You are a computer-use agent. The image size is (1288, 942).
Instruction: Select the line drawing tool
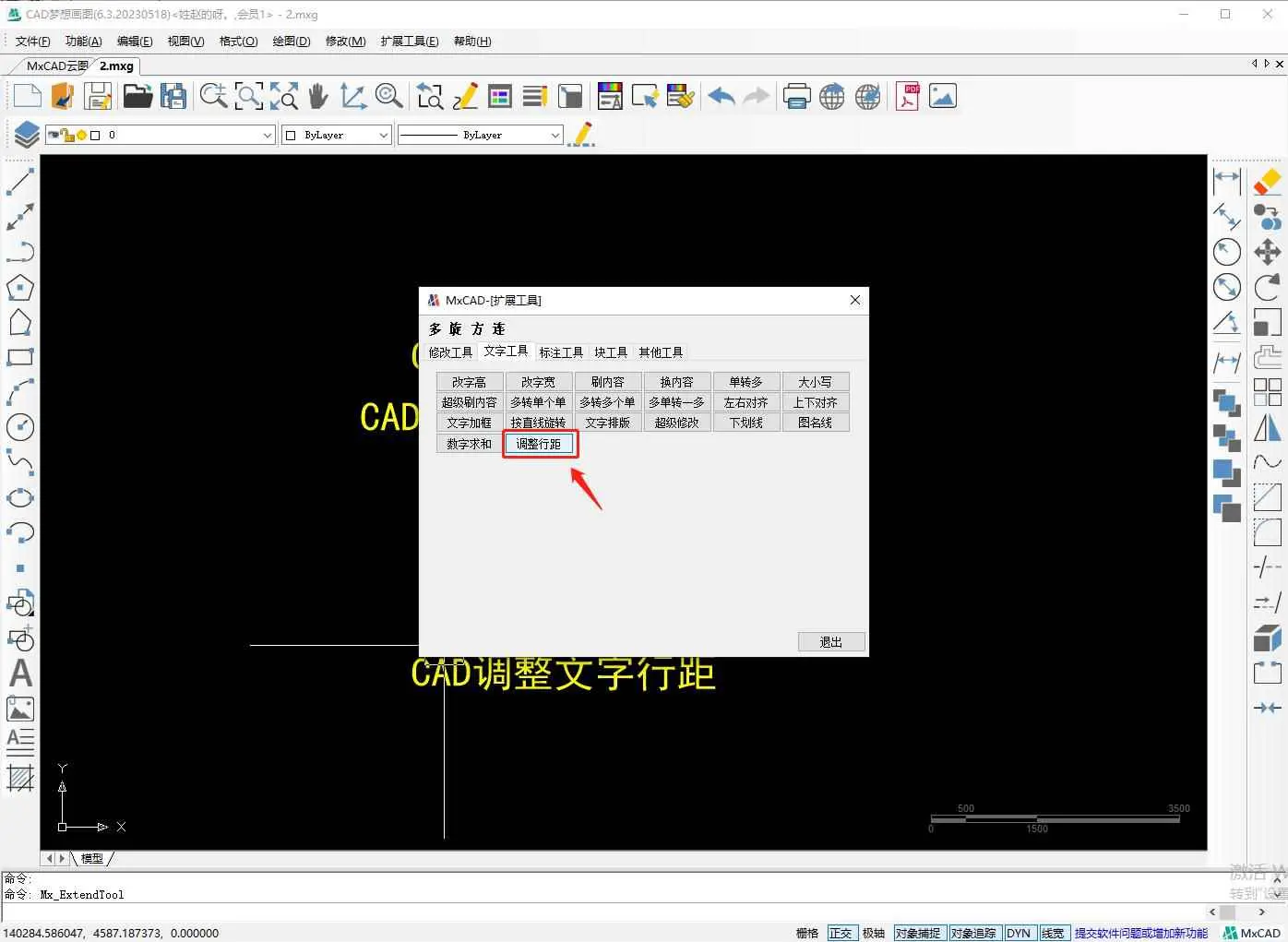pyautogui.click(x=19, y=182)
